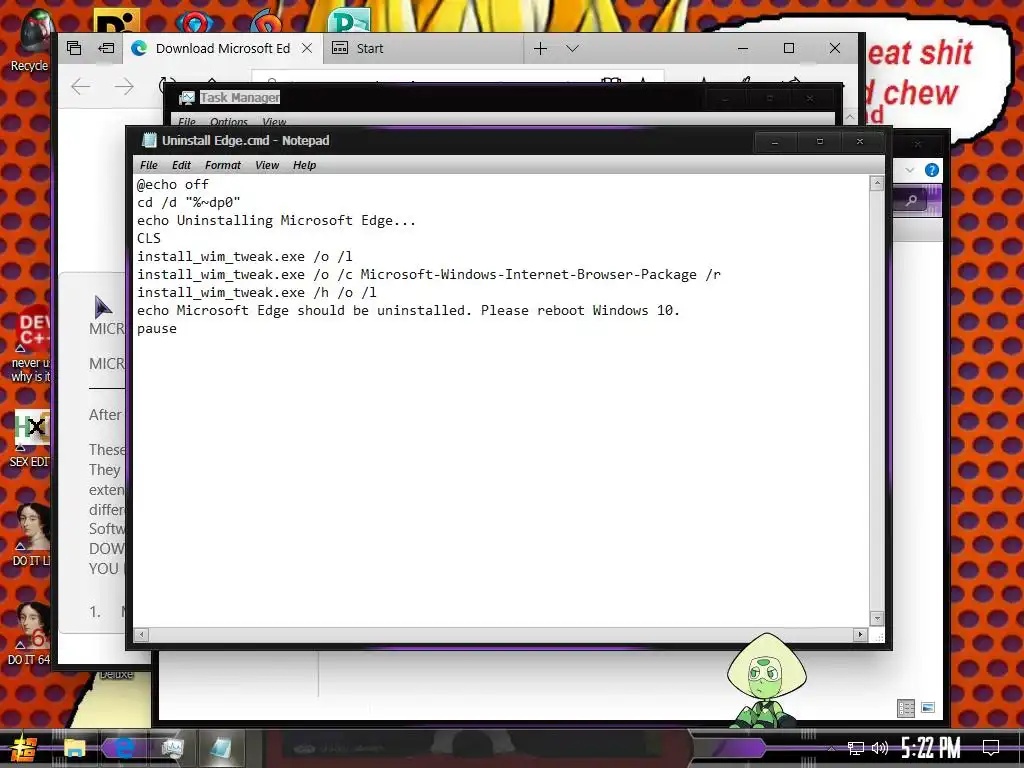Click the Task Manager title bar icon
Screen dimensions: 1024x768
coord(187,98)
